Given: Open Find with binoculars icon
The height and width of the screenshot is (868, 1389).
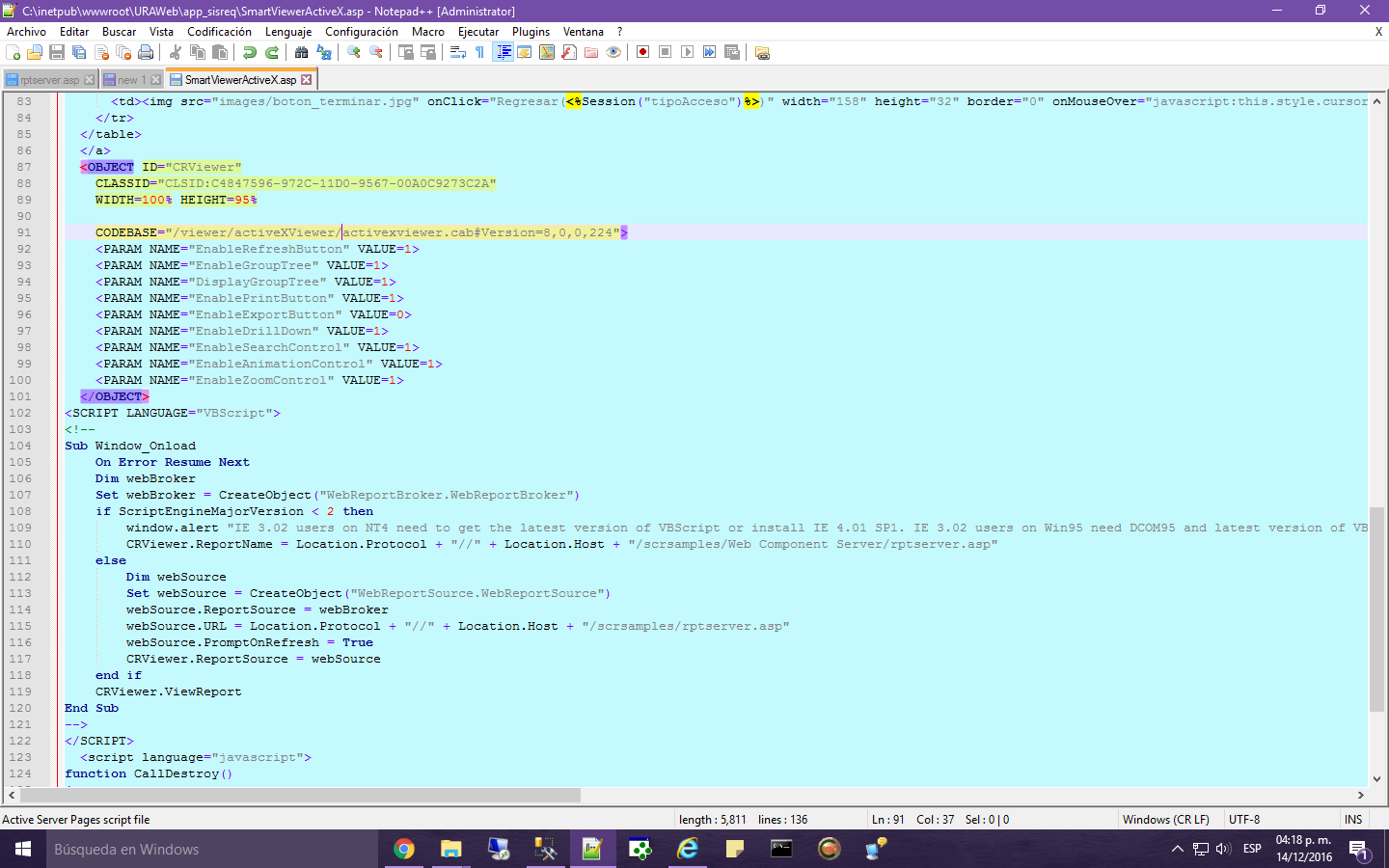Looking at the screenshot, I should (x=302, y=52).
